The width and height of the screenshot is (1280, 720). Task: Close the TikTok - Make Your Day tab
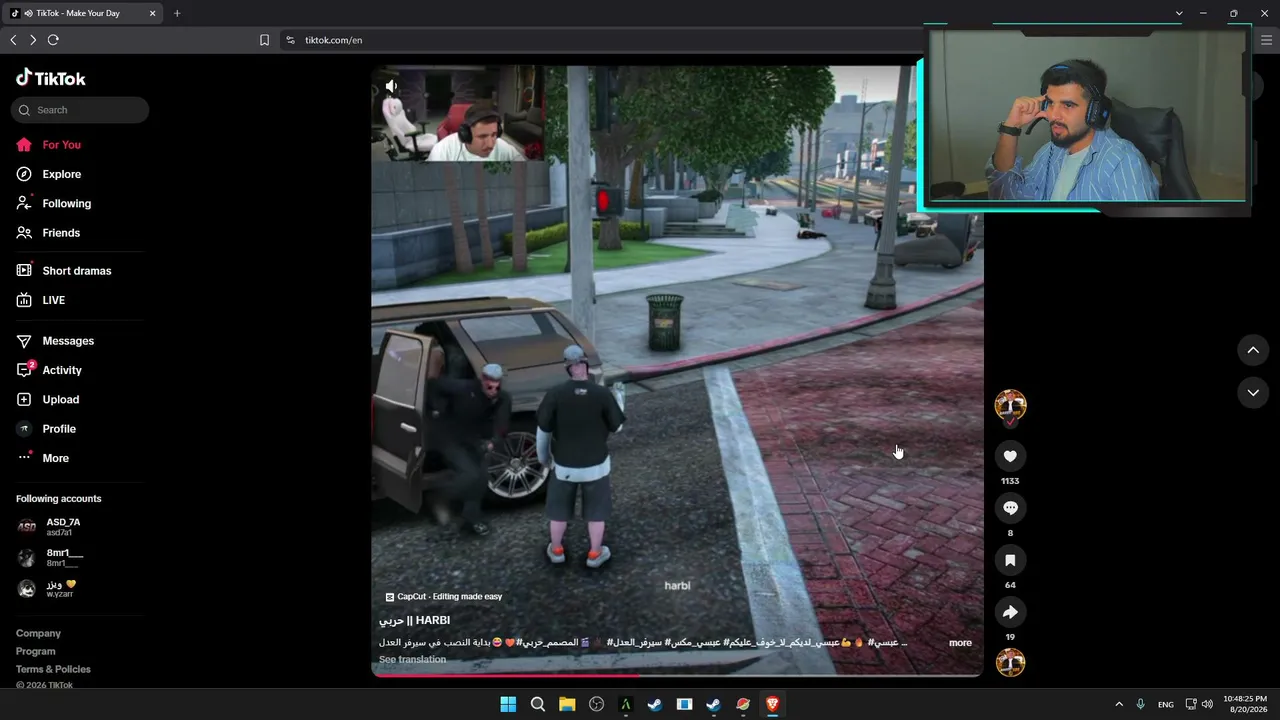pyautogui.click(x=152, y=13)
